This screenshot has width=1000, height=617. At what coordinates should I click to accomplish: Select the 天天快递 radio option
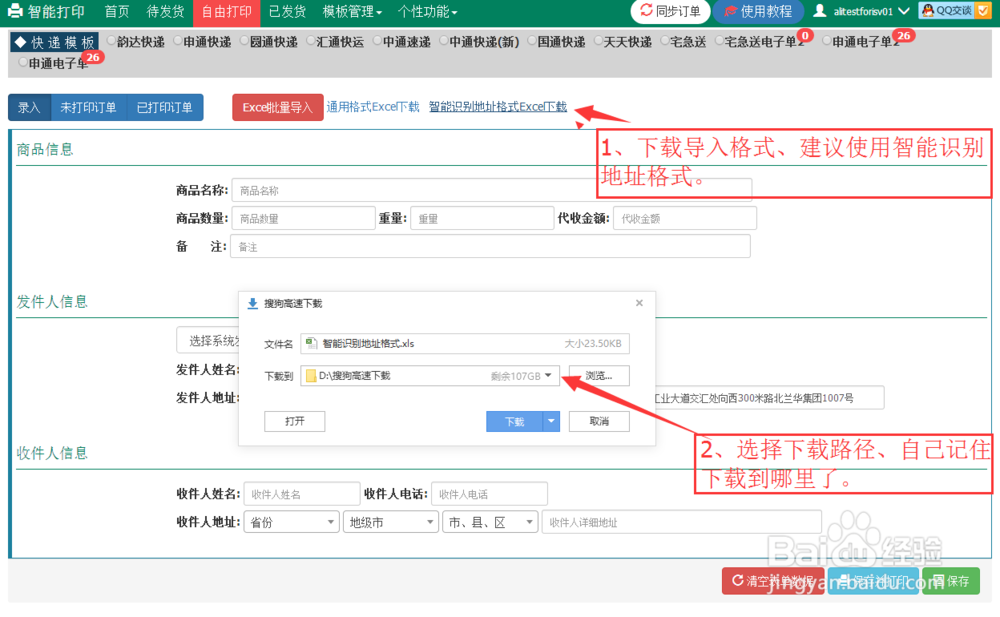[598, 41]
